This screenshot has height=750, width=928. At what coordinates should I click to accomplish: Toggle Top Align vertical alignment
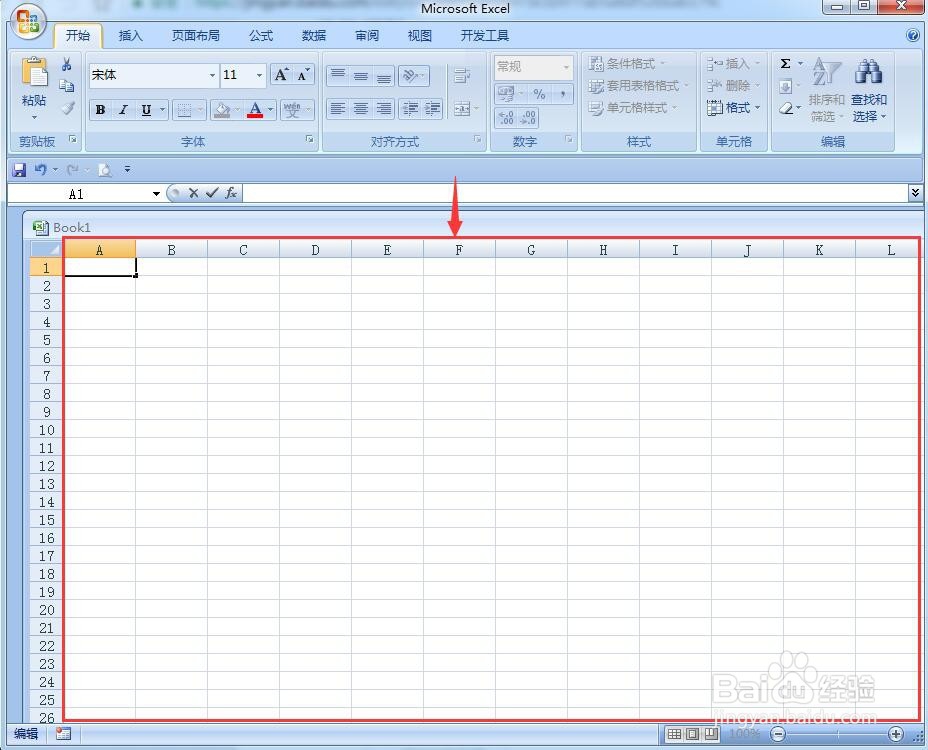(338, 75)
